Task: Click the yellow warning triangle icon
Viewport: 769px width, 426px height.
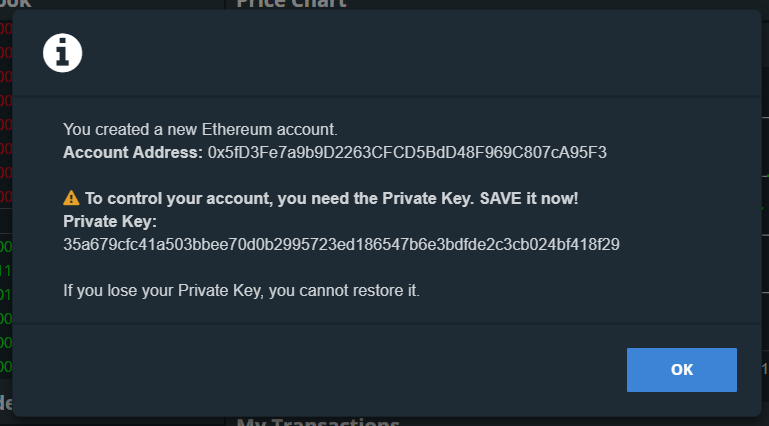Action: coord(71,198)
